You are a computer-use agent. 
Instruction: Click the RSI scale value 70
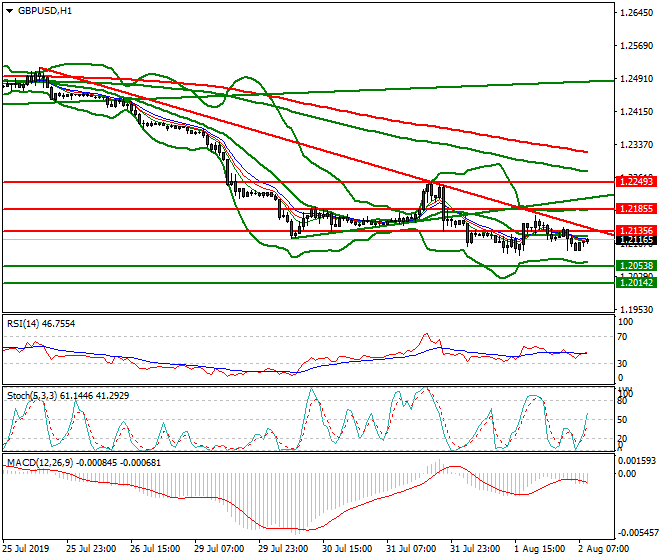point(623,337)
